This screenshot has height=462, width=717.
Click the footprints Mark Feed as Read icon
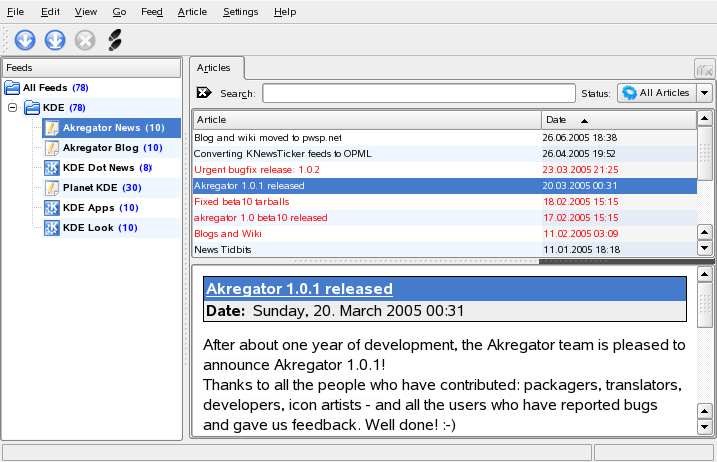click(114, 41)
